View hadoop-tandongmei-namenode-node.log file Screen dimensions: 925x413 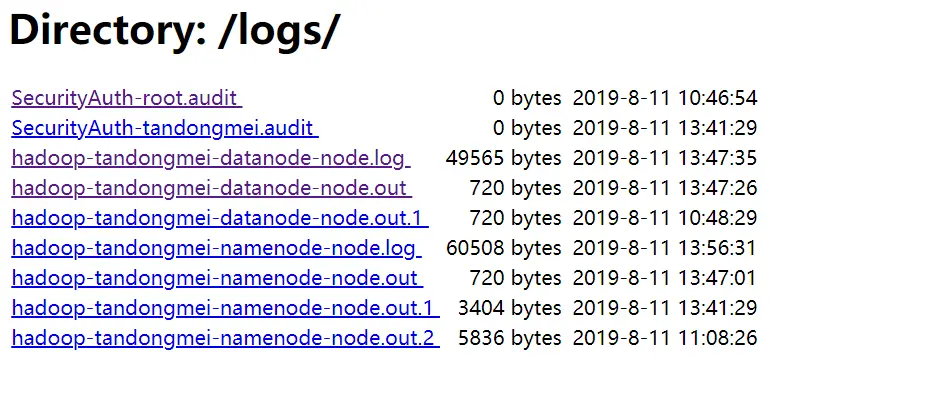click(215, 248)
